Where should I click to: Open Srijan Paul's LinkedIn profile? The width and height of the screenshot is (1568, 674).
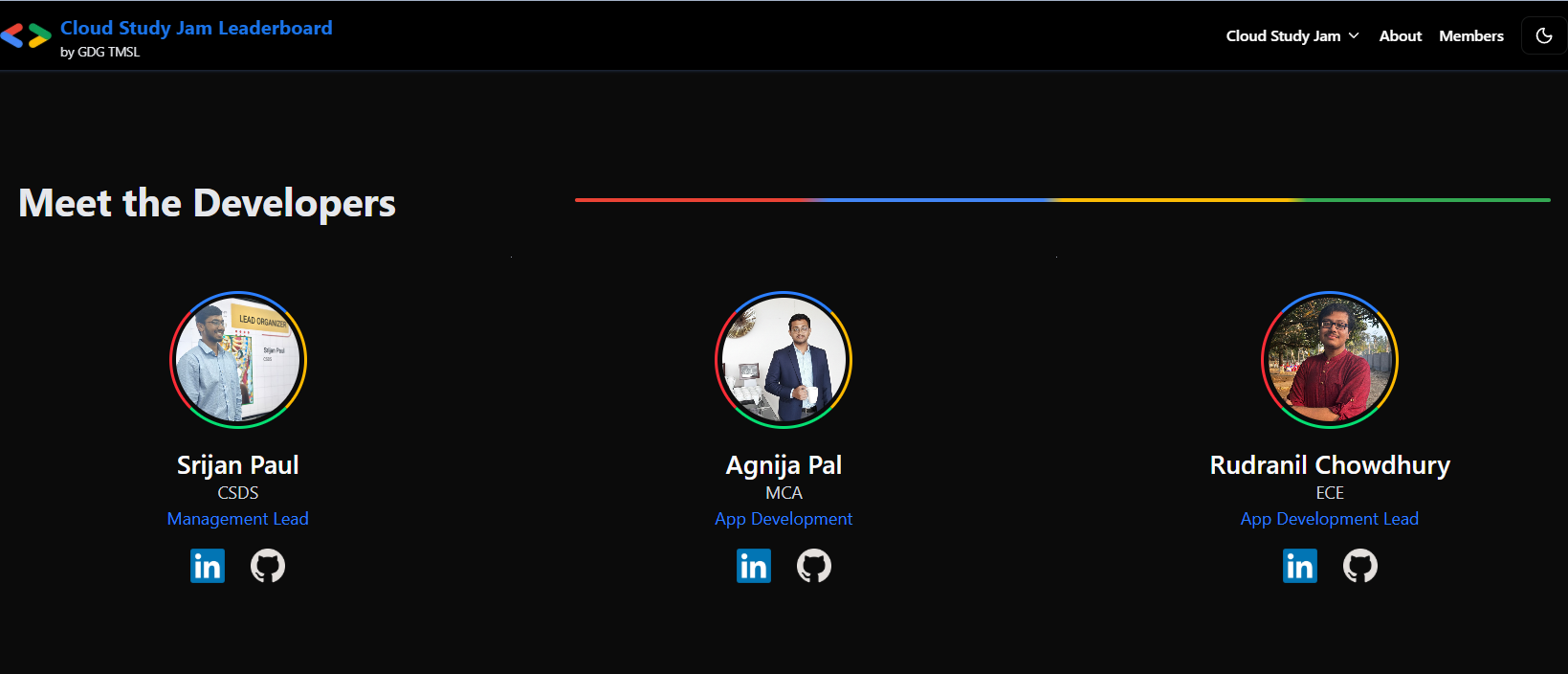pos(208,566)
